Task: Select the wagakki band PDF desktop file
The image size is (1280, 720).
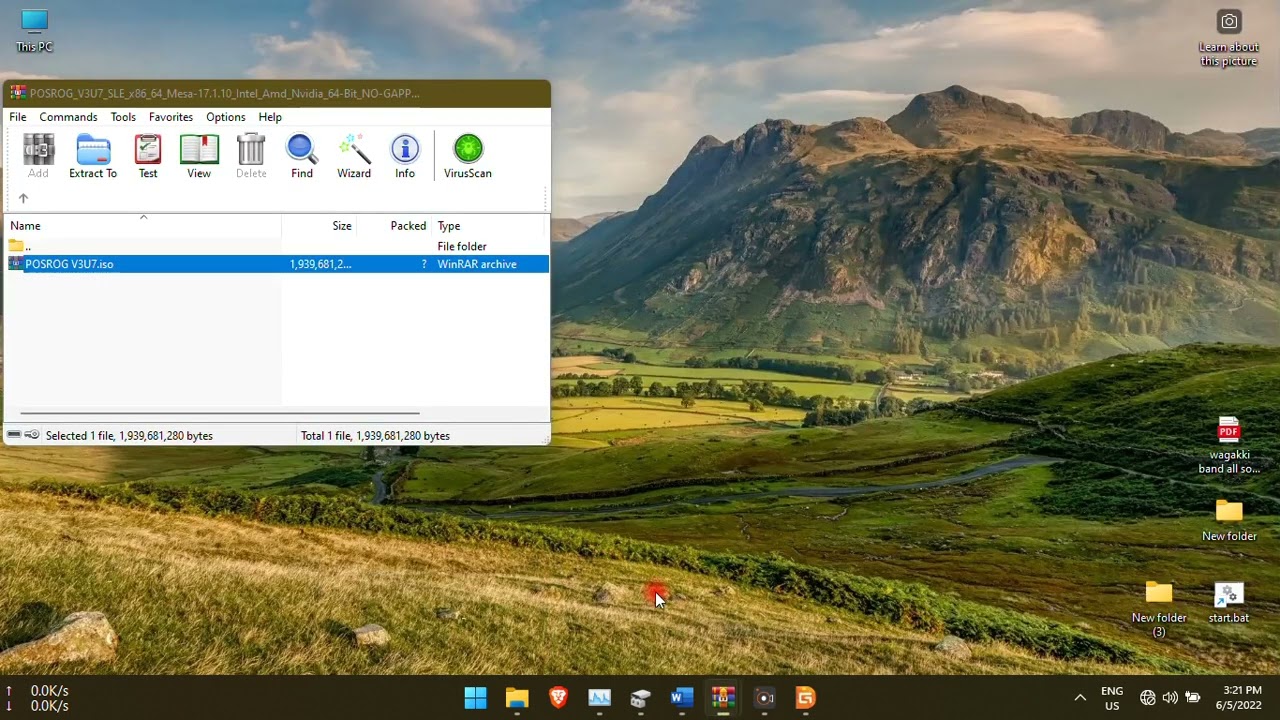Action: point(1229,446)
